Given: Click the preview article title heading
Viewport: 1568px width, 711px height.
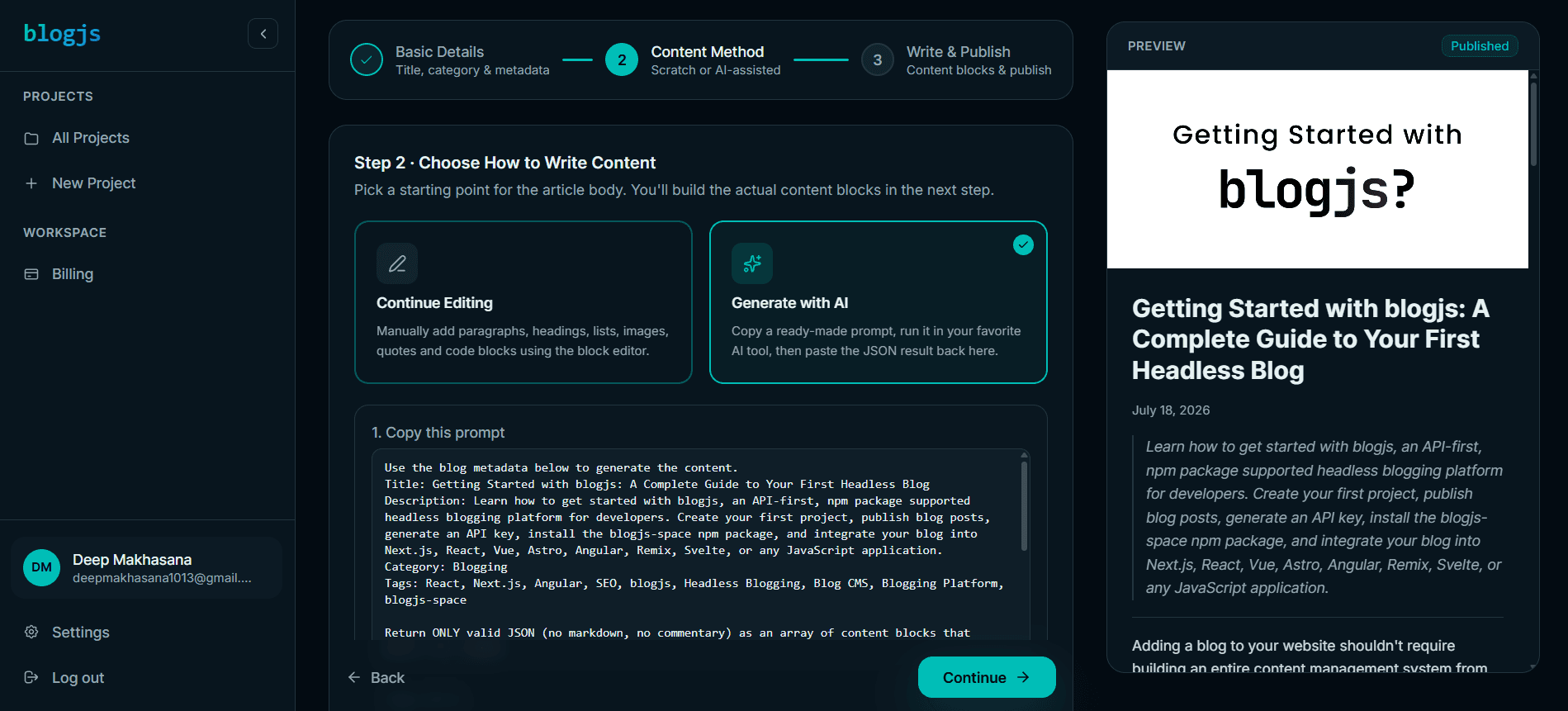Looking at the screenshot, I should (x=1310, y=339).
